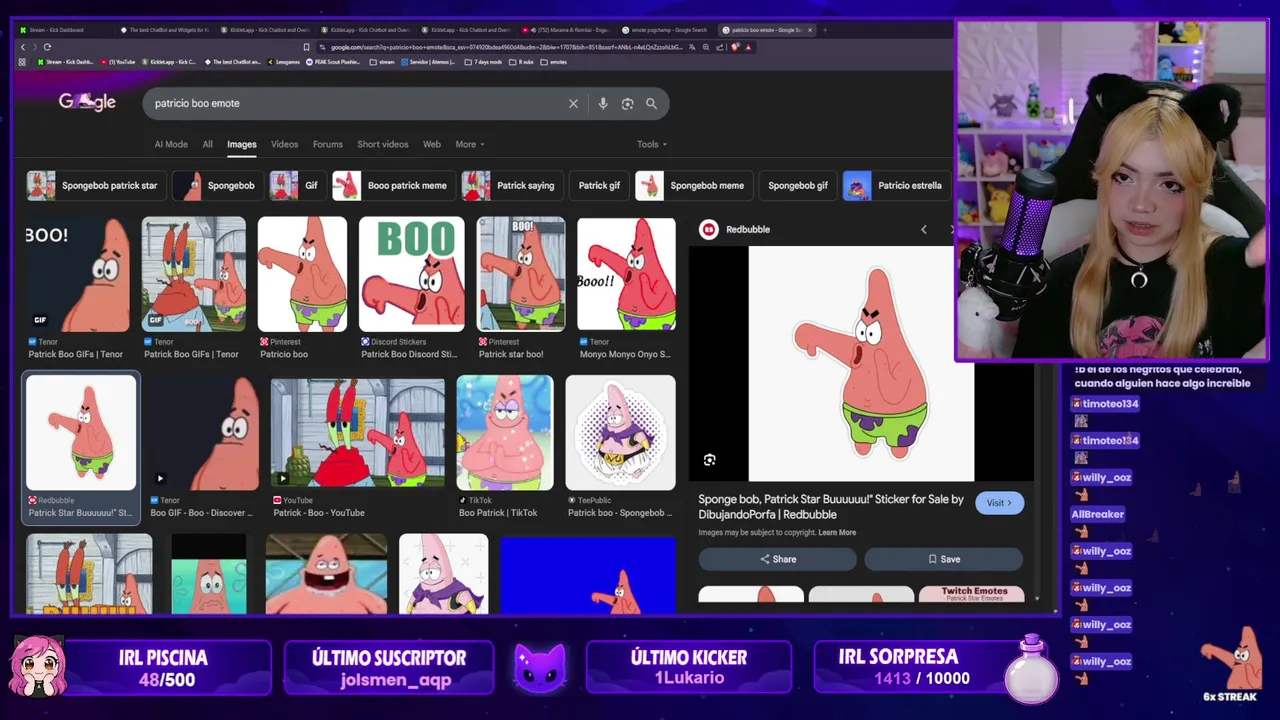1280x720 pixels.
Task: Open the 'emotes' bookmark folder
Action: click(x=554, y=62)
